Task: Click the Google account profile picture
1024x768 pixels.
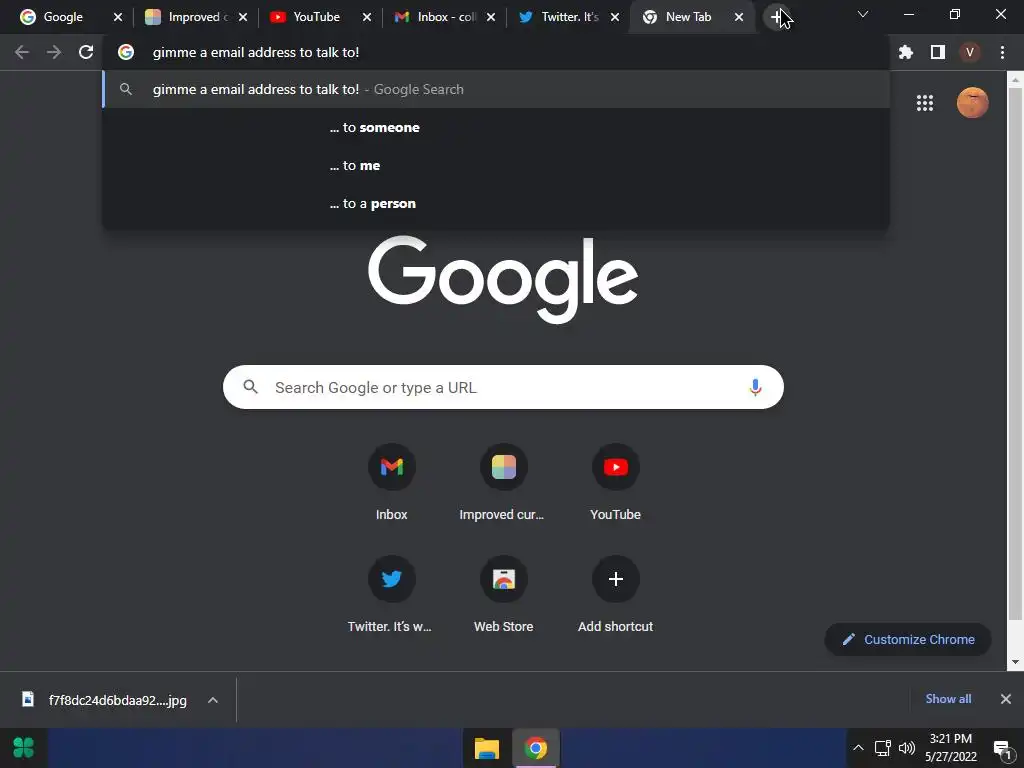Action: [x=972, y=103]
